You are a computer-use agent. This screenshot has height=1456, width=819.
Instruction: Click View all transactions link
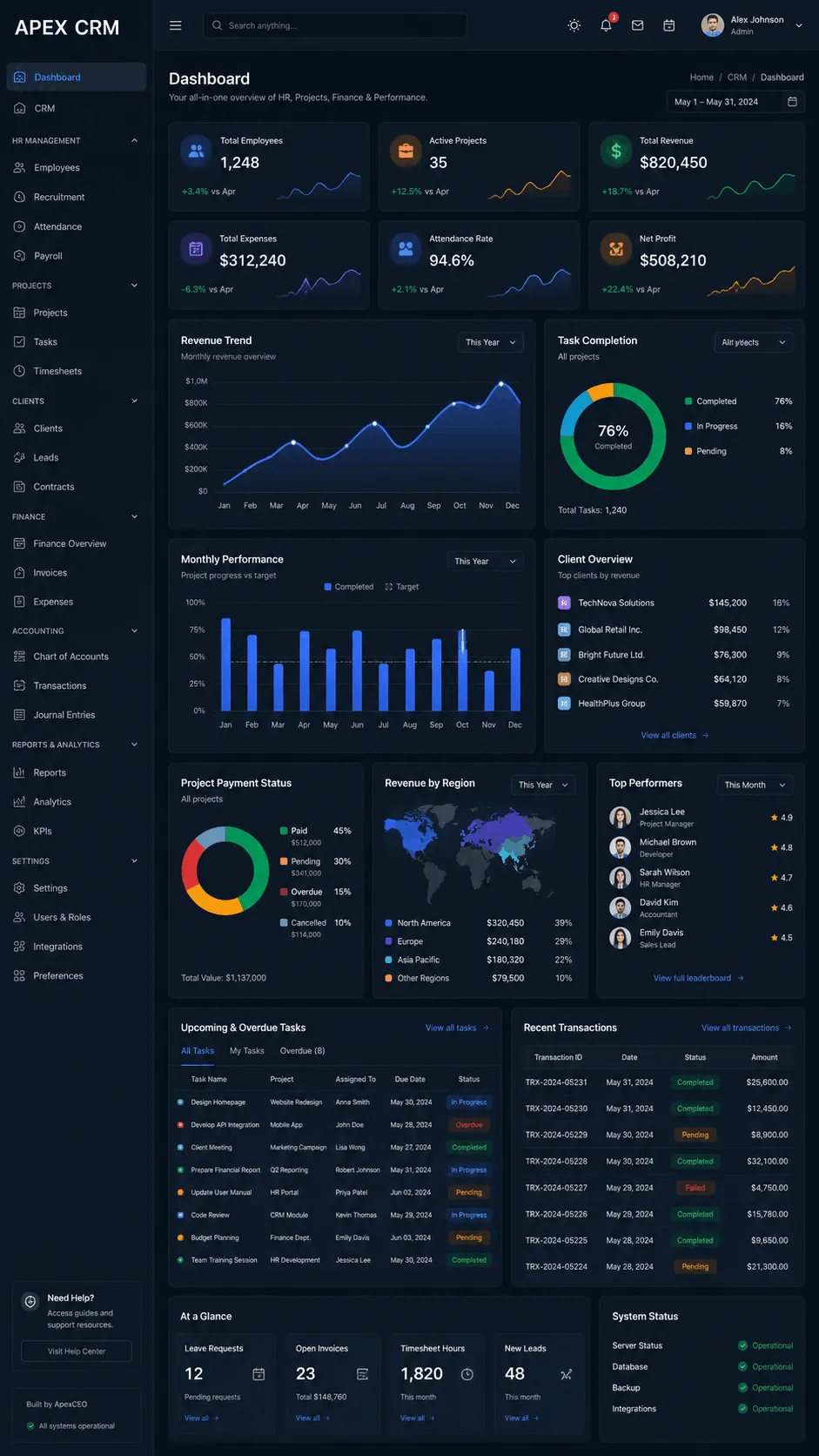747,1028
